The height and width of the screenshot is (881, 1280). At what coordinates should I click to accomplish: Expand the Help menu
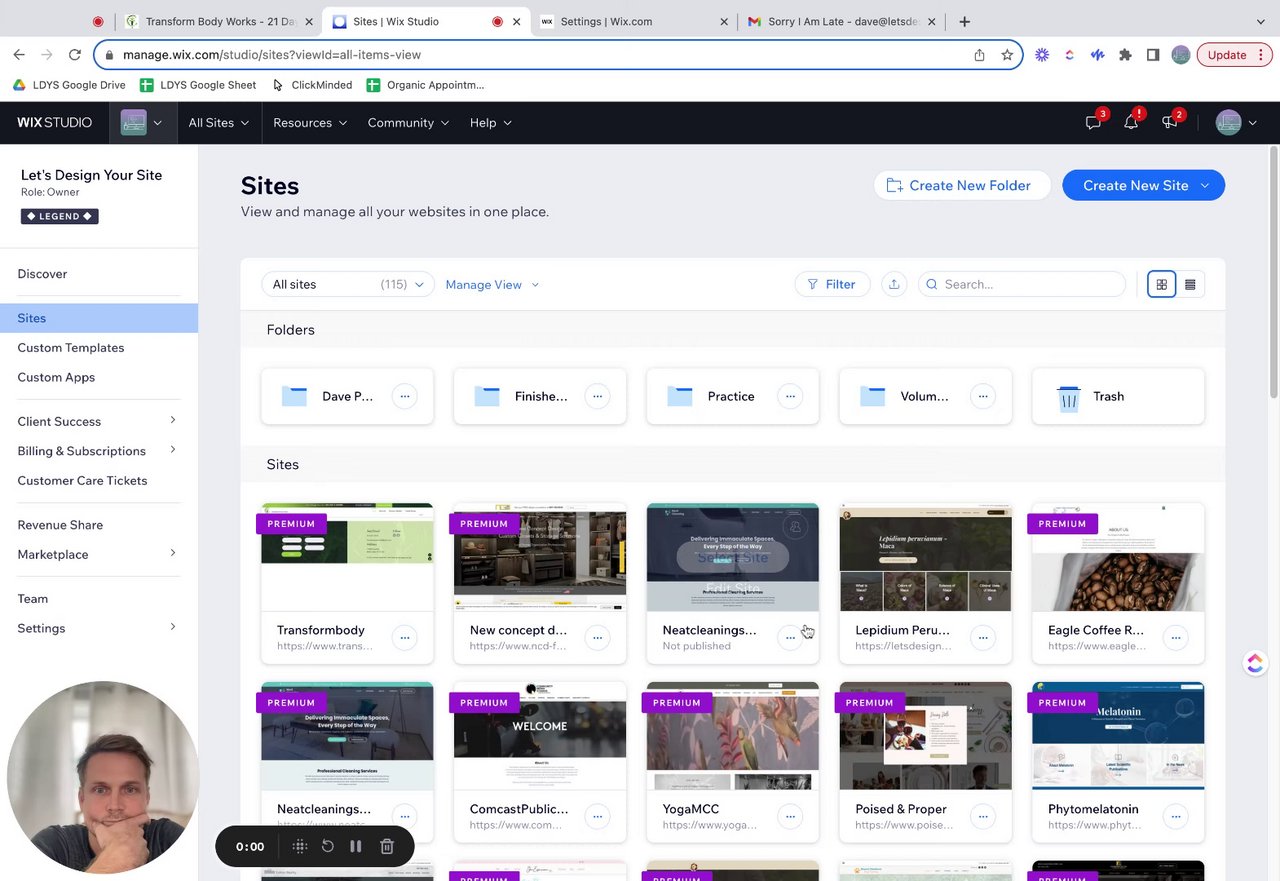491,122
